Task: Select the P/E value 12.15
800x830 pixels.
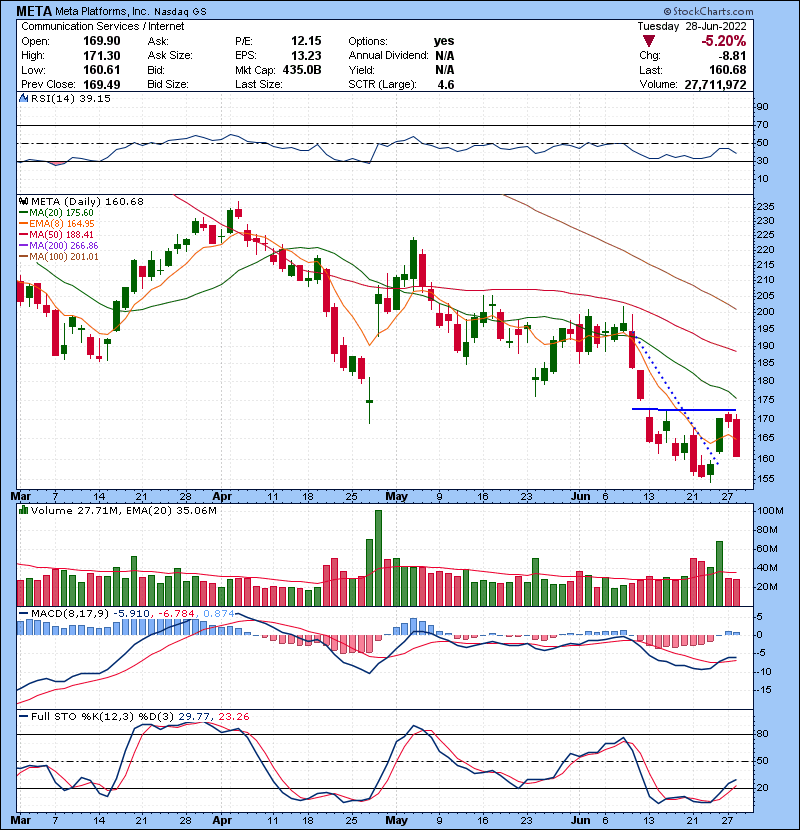Action: (306, 41)
